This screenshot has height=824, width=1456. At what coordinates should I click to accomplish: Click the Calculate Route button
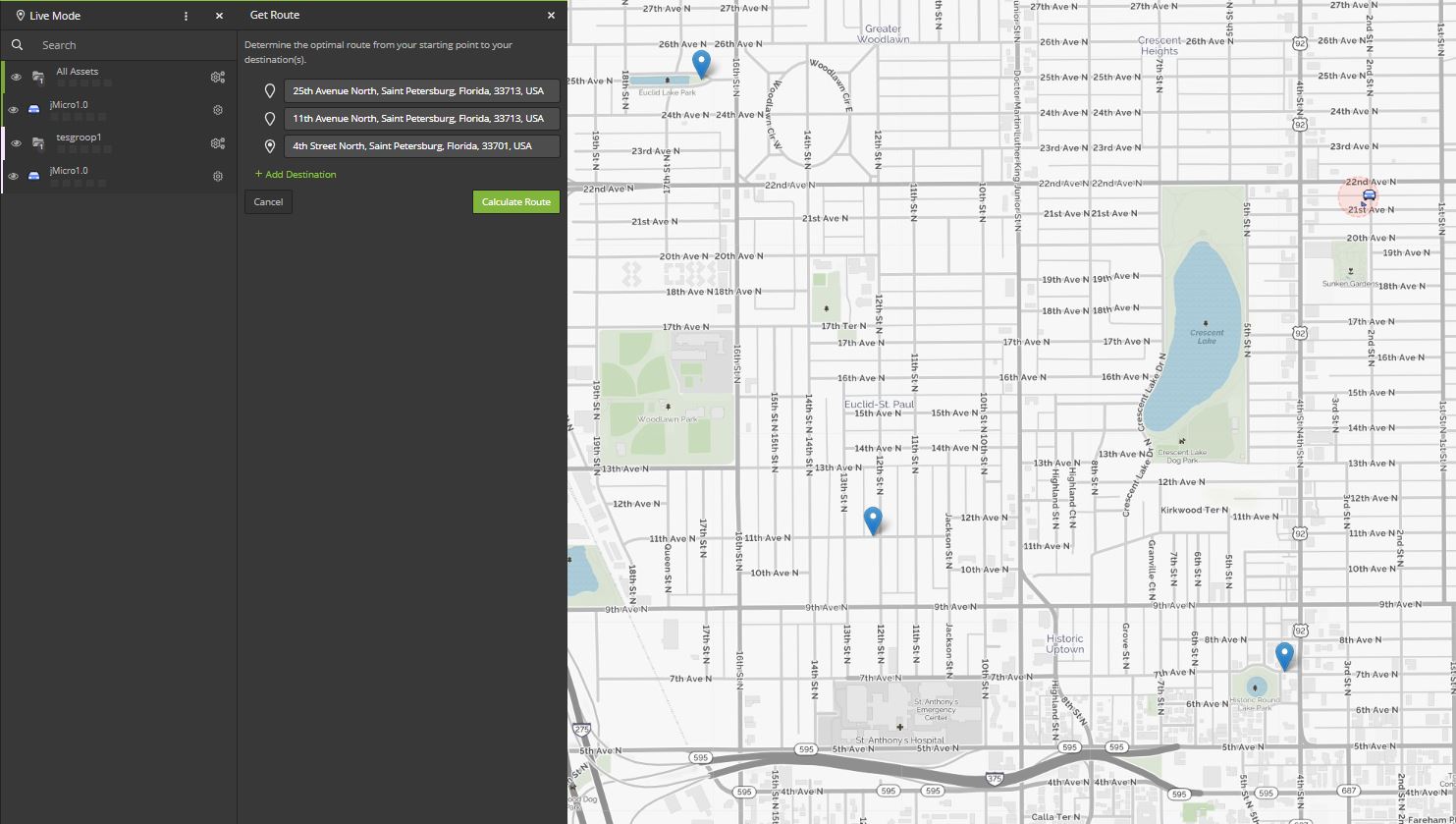[x=515, y=201]
